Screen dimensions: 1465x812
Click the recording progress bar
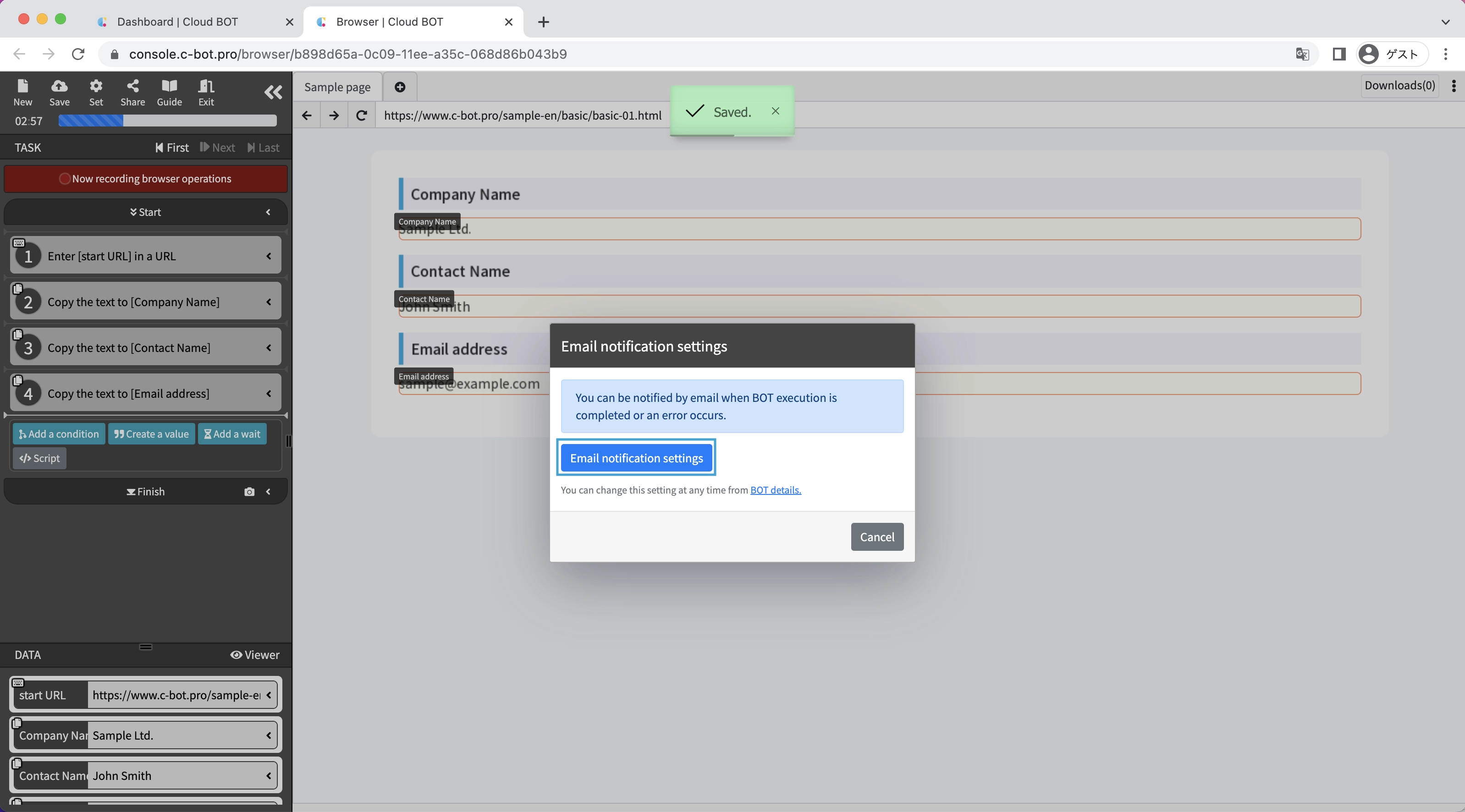167,121
